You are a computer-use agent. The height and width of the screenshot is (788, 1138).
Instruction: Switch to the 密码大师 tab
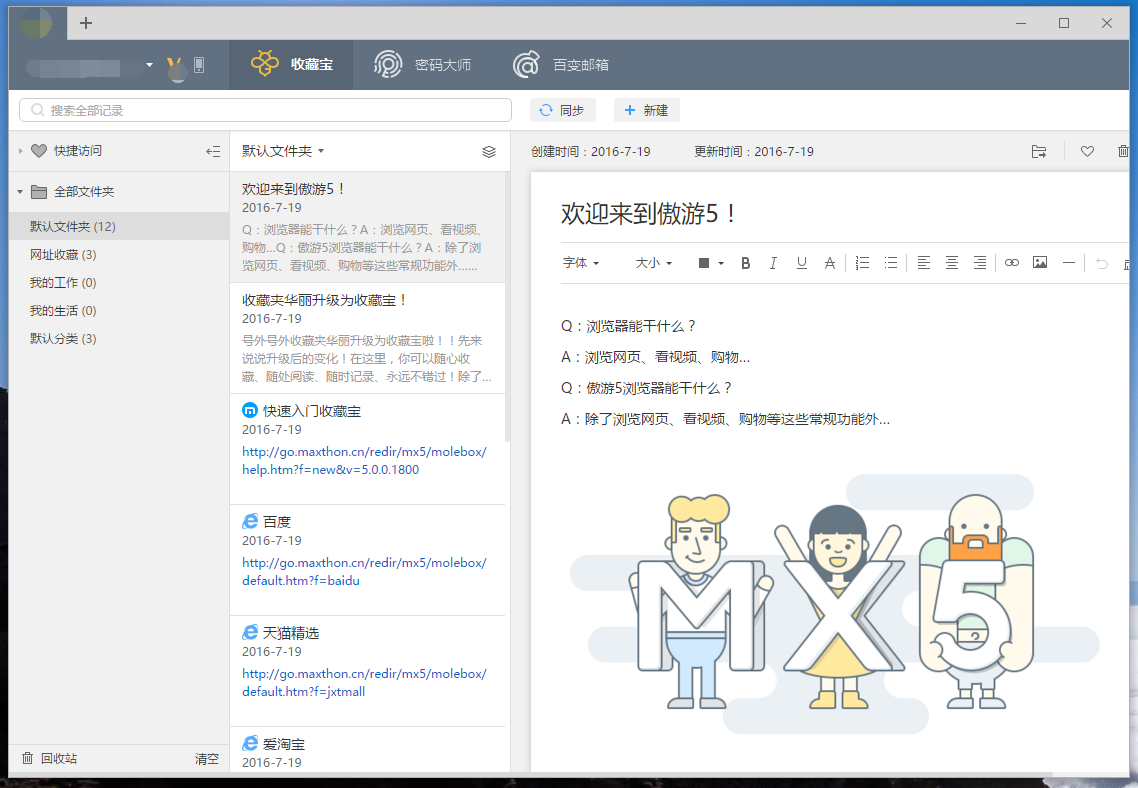pos(423,66)
